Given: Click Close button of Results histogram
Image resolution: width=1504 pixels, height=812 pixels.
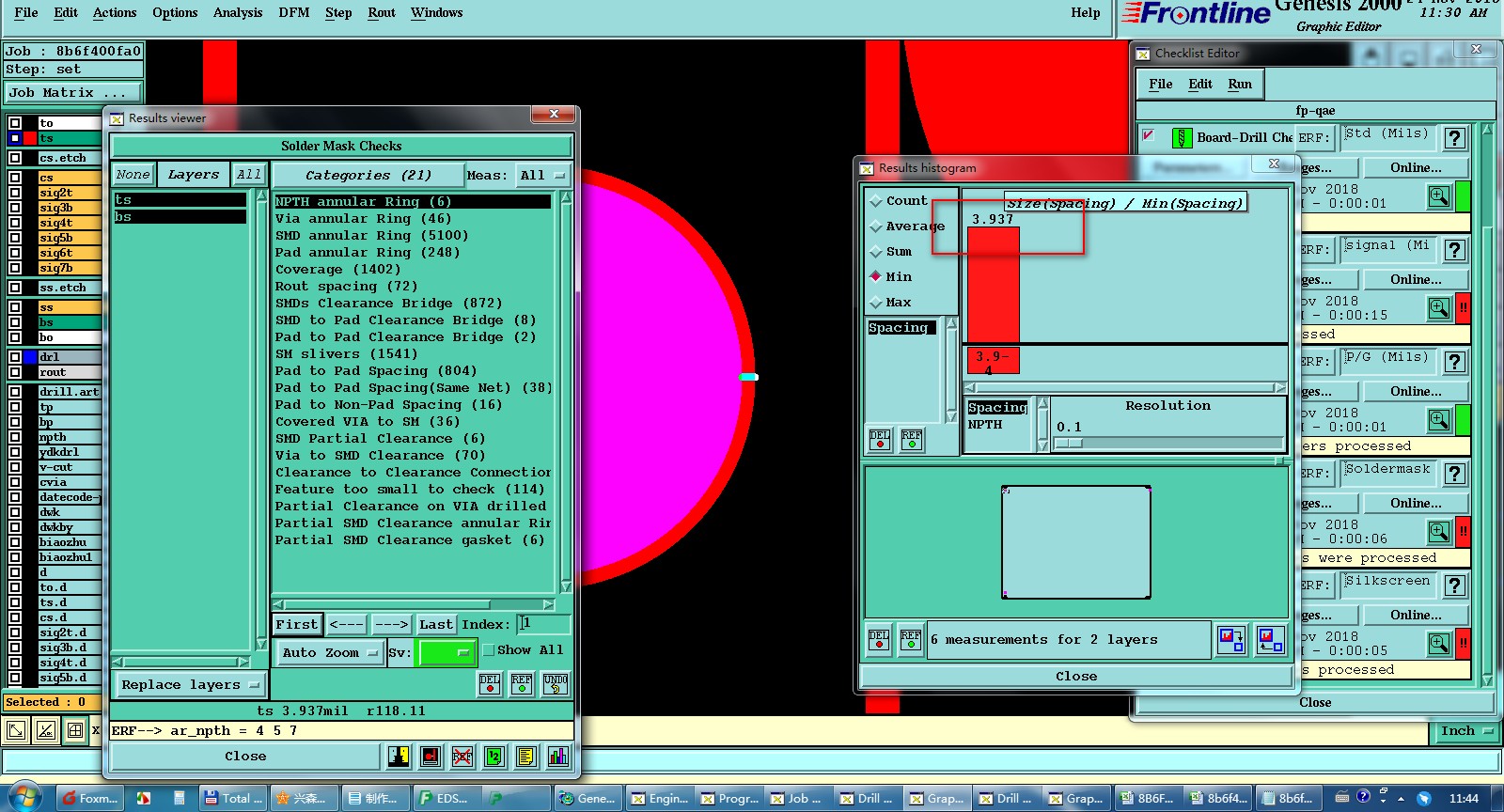Looking at the screenshot, I should pos(1076,677).
